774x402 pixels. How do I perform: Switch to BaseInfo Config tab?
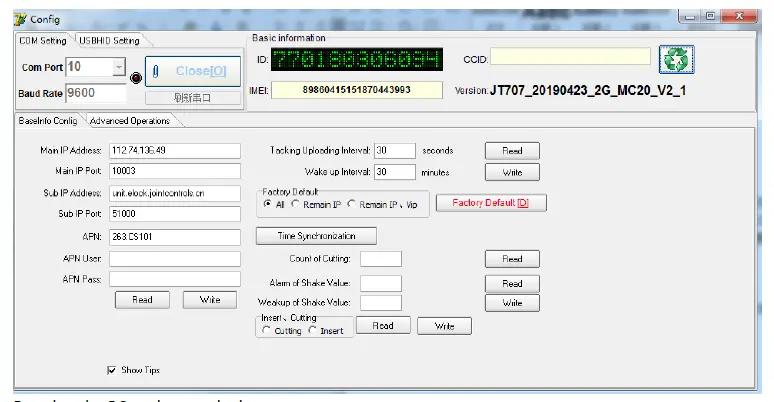(48, 121)
